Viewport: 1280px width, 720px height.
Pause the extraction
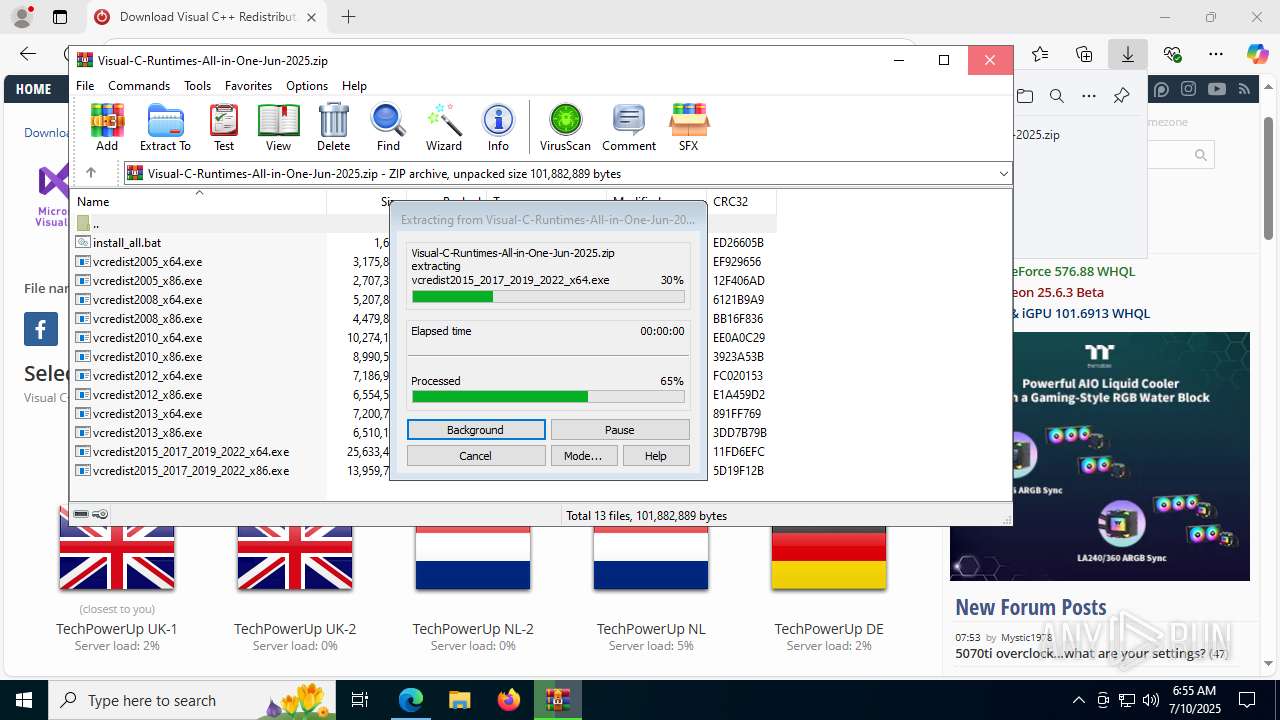pos(620,430)
